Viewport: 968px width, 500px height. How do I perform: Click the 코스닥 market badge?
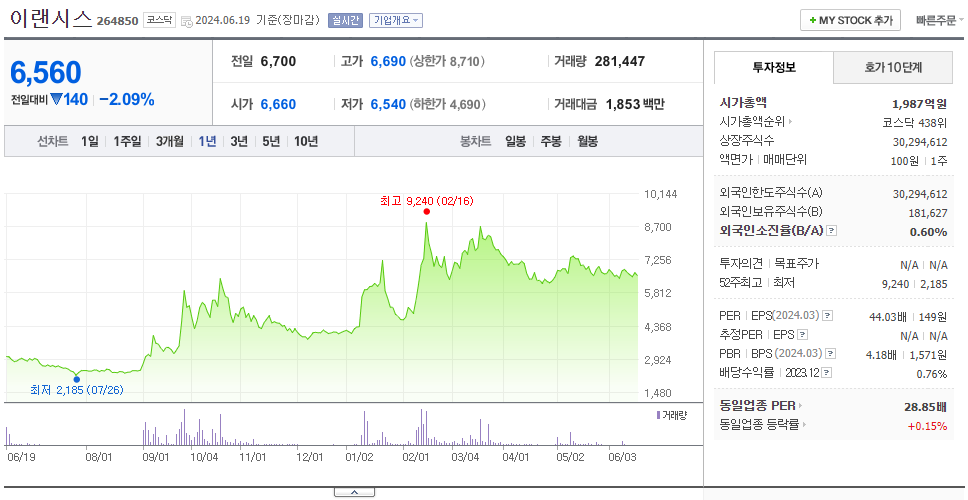tap(161, 20)
